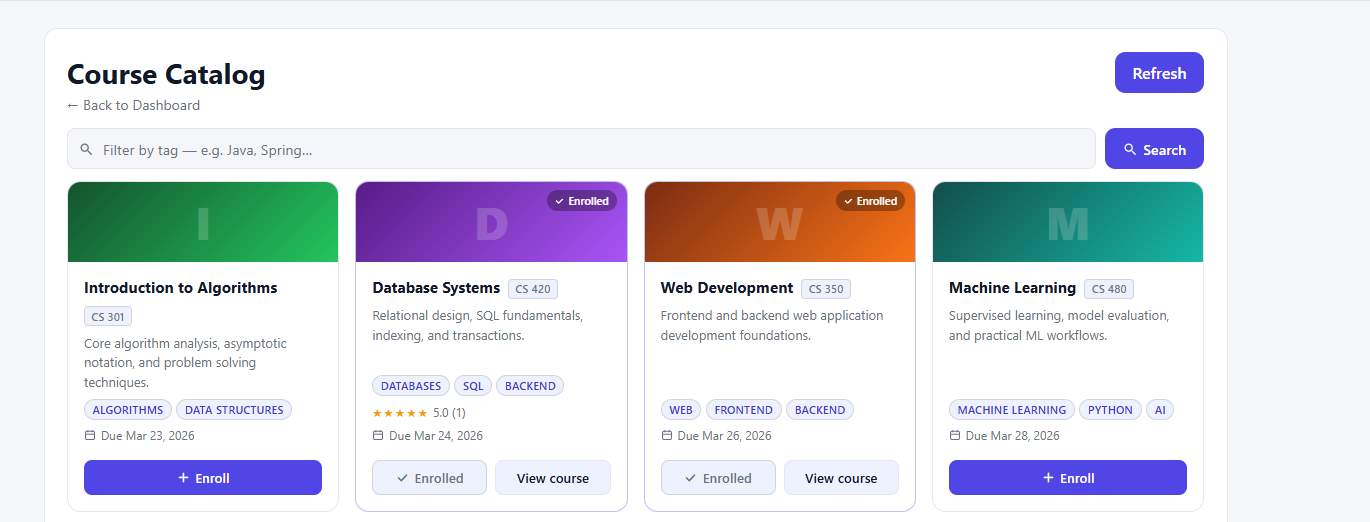Click the CS 420 course code badge
Screen dimensions: 1370x522
533,289
